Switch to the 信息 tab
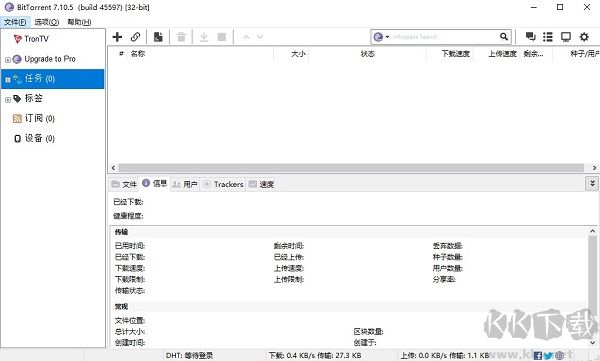Viewport: 600px width, 361px height. (155, 183)
